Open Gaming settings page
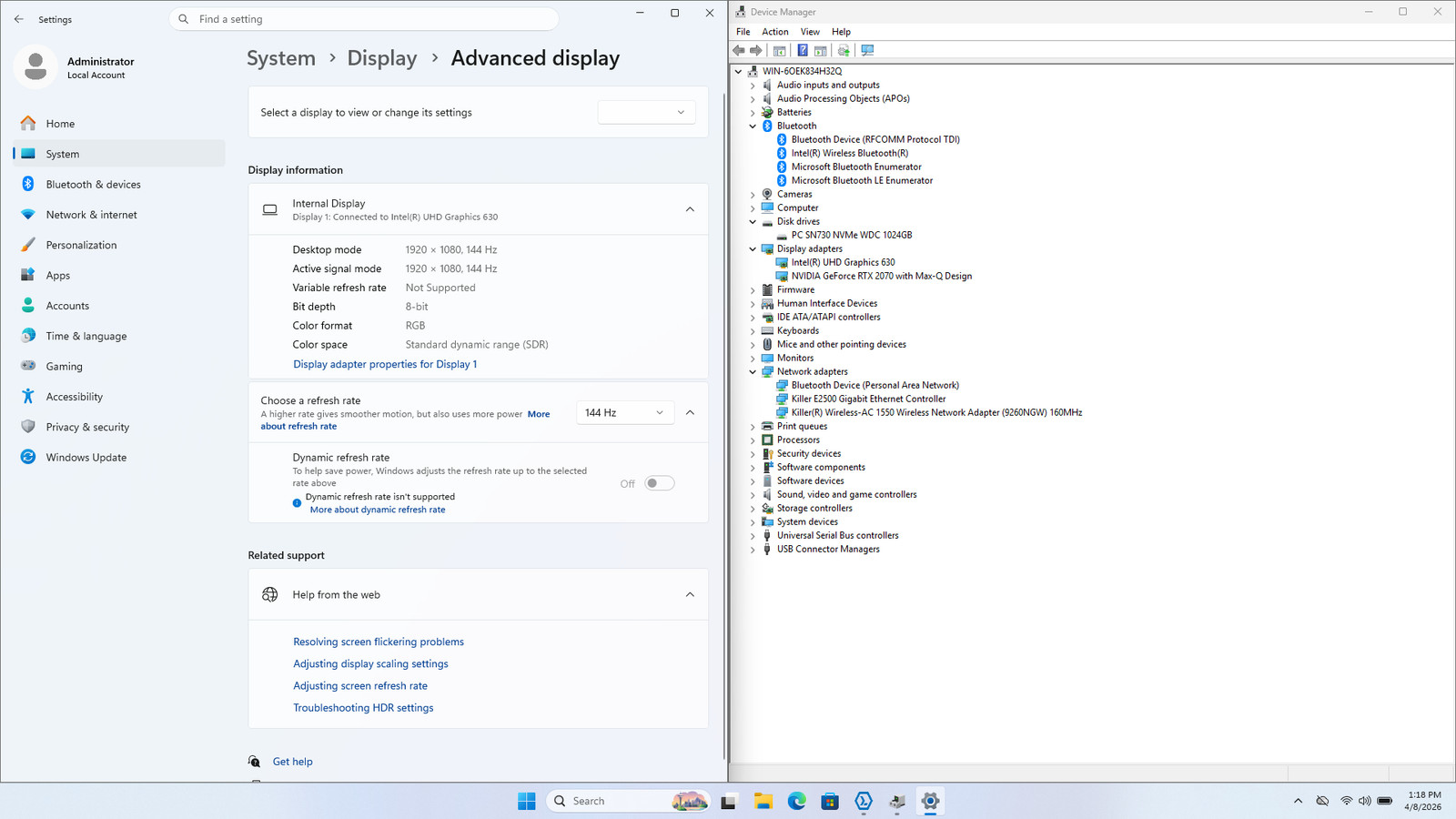 119,367
